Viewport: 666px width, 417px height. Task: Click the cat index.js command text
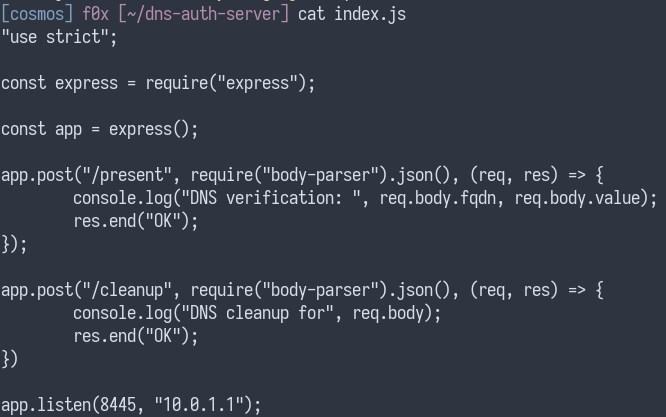352,14
